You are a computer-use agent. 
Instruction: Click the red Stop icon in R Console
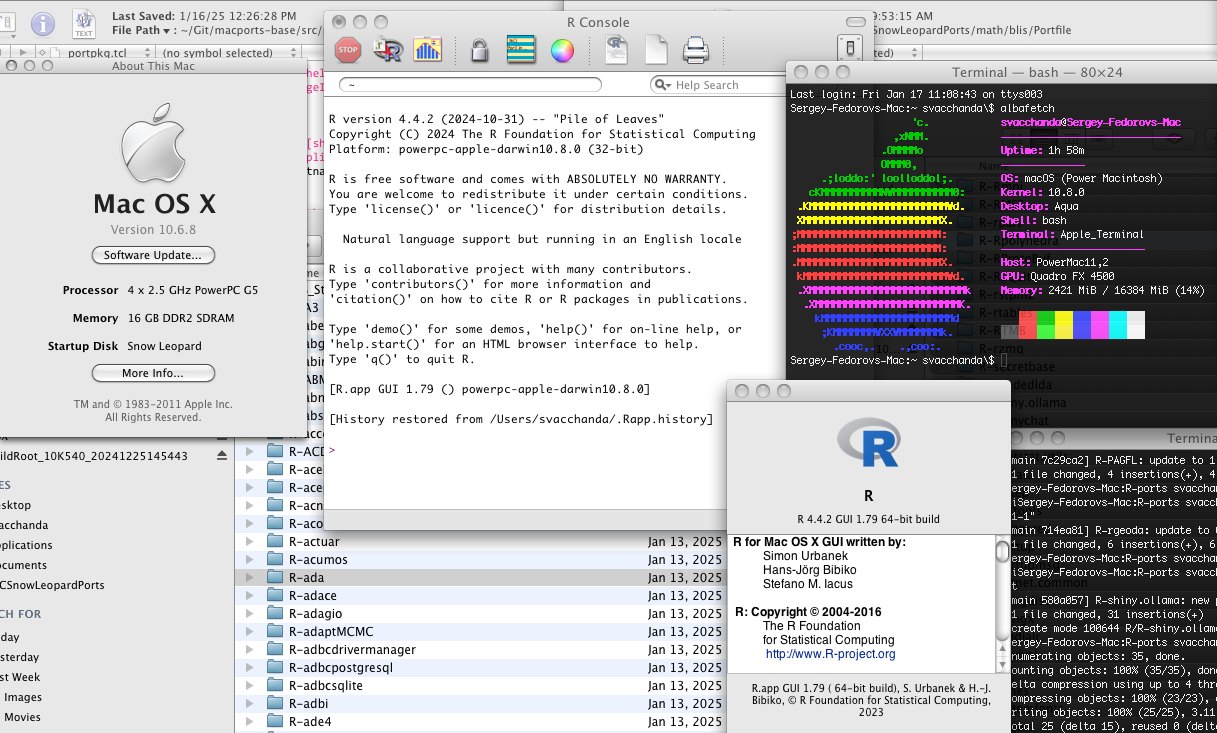[347, 49]
